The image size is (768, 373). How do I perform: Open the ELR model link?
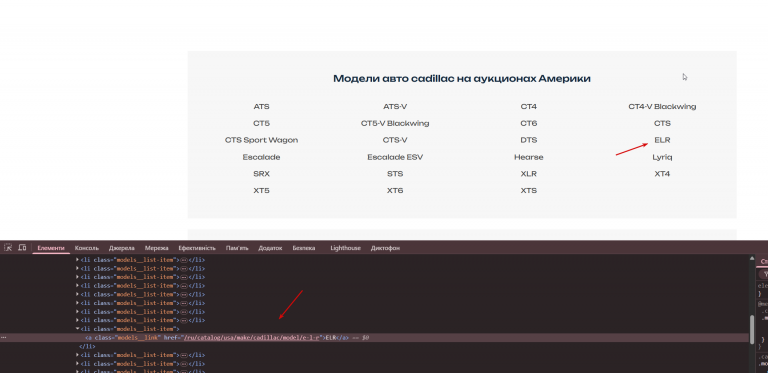tap(662, 140)
